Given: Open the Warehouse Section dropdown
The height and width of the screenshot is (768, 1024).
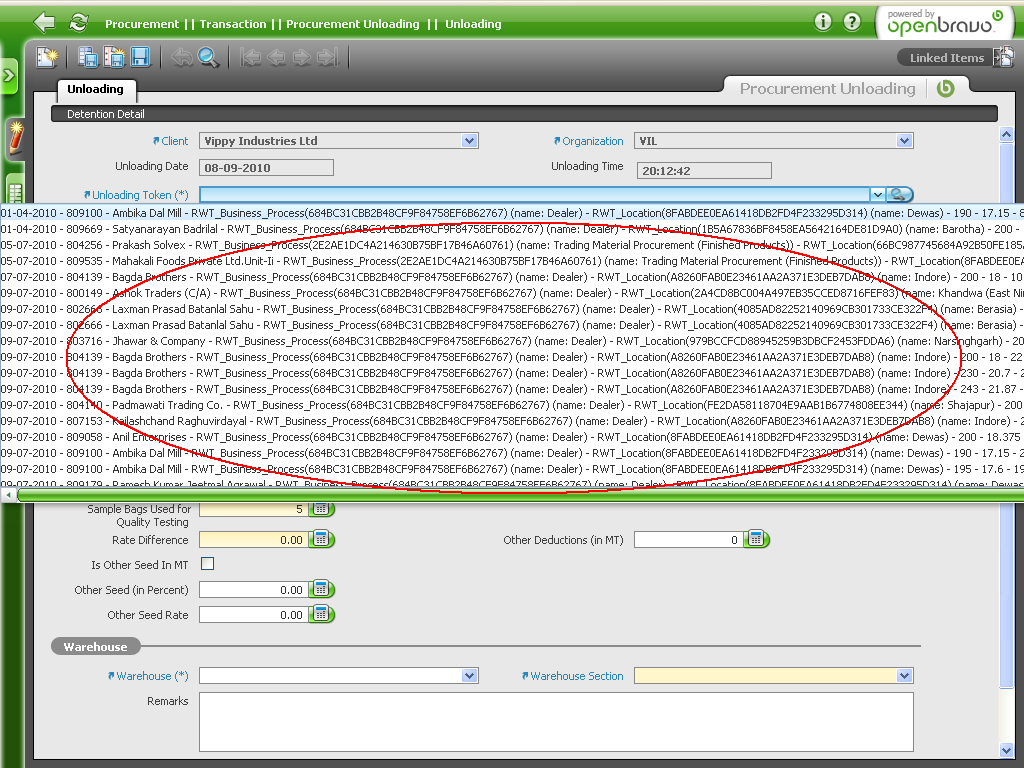Looking at the screenshot, I should click(x=905, y=676).
